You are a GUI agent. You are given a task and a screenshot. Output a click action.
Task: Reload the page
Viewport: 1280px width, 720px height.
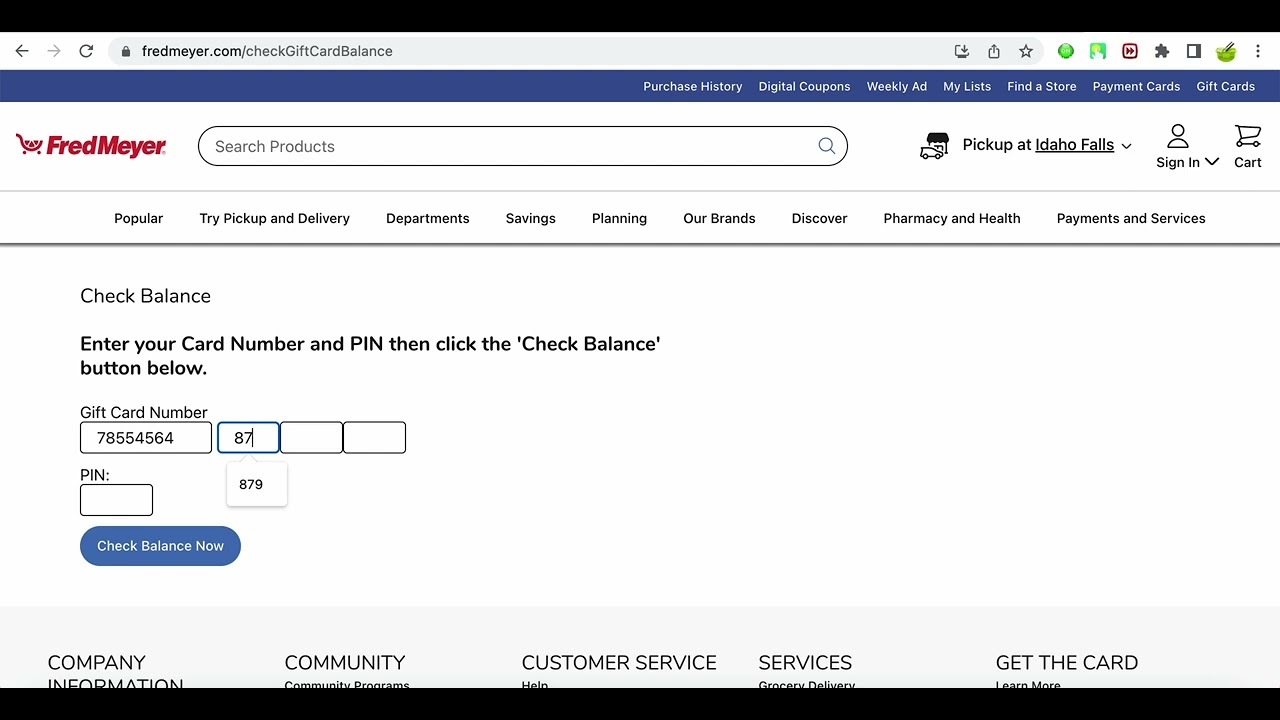pos(86,51)
